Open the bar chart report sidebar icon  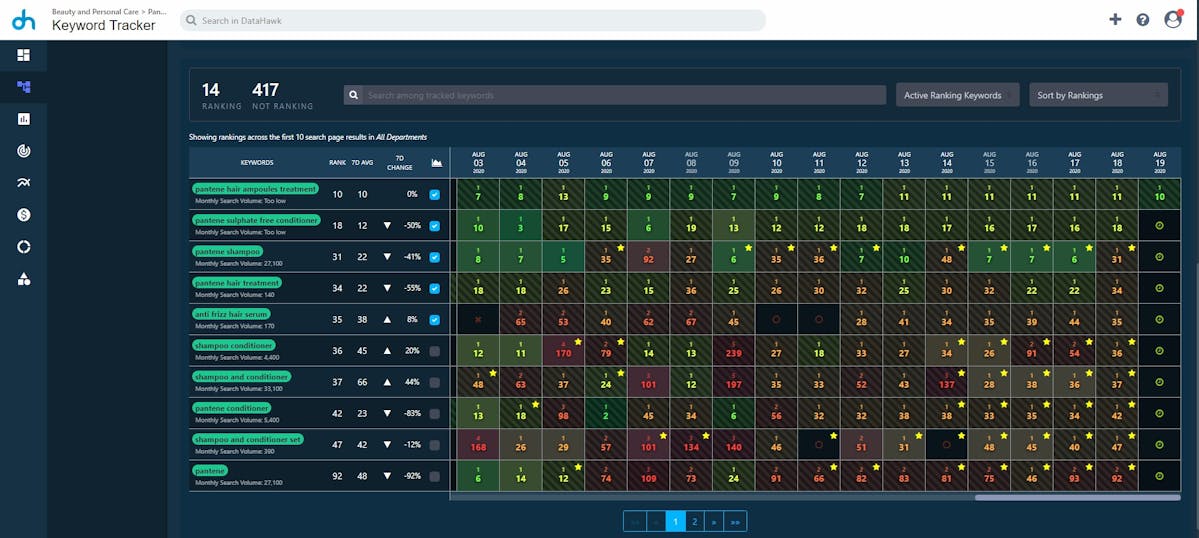24,119
